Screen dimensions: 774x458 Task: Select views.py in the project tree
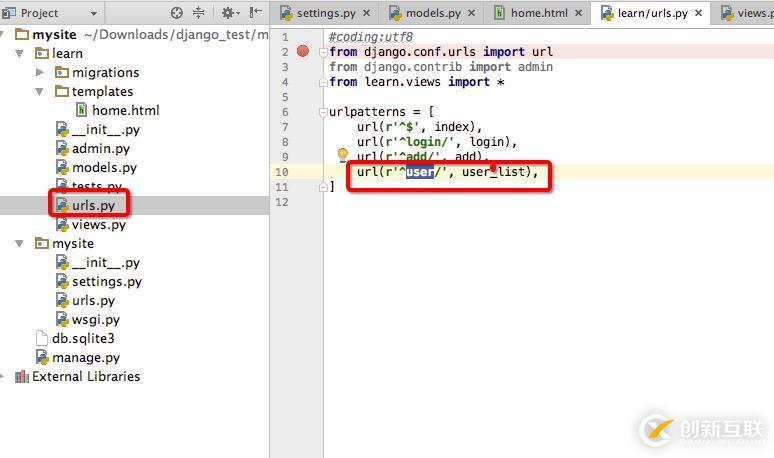[99, 225]
